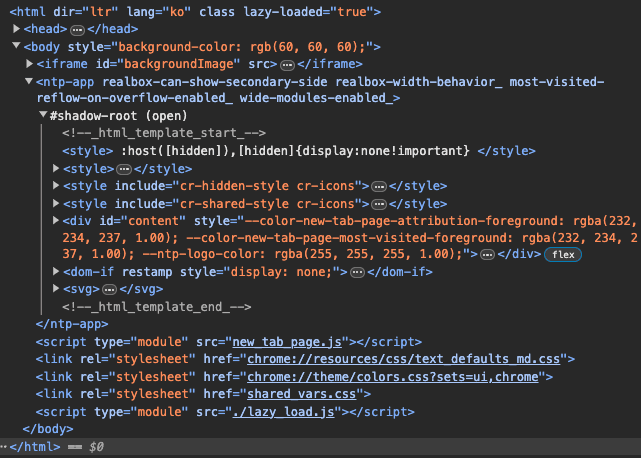This screenshot has width=641, height=458.
Task: Expand the div with id content
Action: (x=56, y=220)
